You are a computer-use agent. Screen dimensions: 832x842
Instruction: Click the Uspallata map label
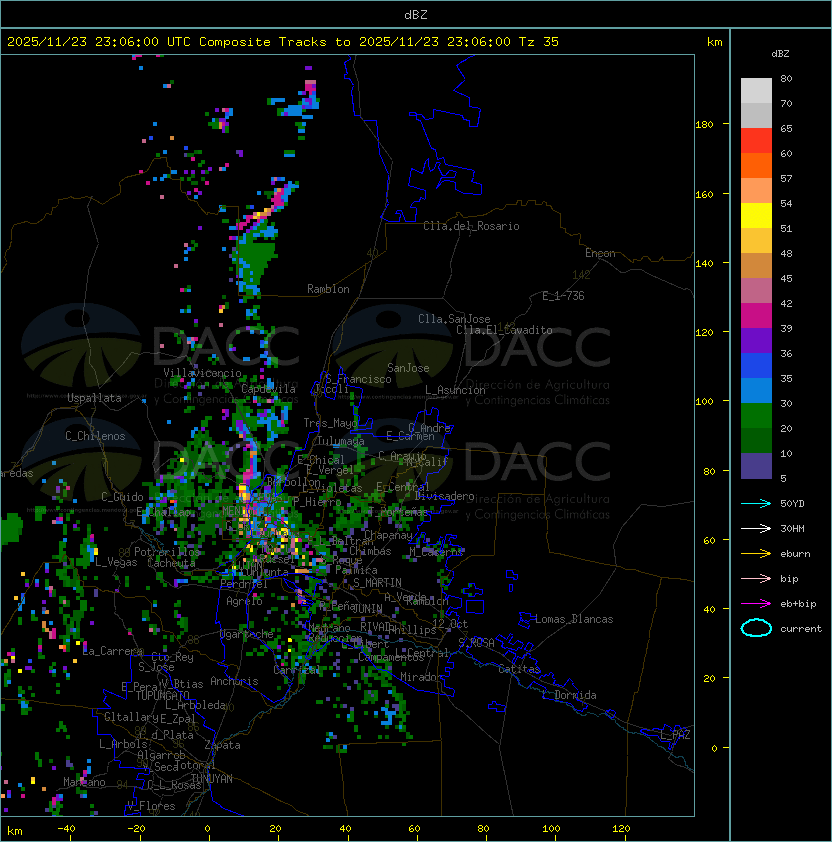point(95,398)
